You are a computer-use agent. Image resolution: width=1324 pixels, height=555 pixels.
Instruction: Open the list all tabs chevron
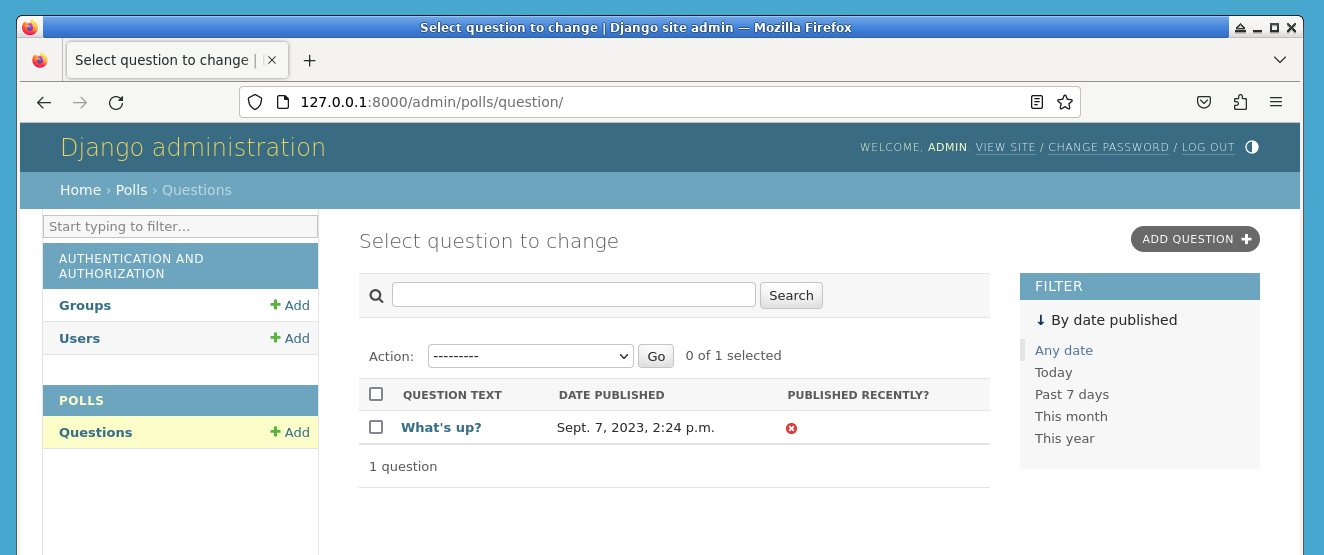(1280, 60)
